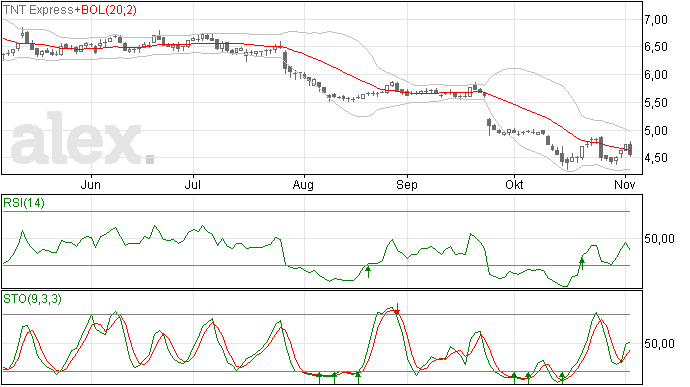Click the 7,00 price axis label
The image size is (690, 387).
coord(656,20)
